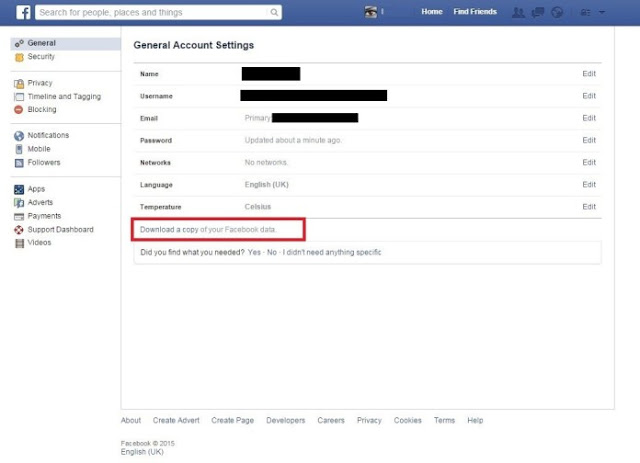640x463 pixels.
Task: Open Blocking settings section
Action: pos(42,109)
